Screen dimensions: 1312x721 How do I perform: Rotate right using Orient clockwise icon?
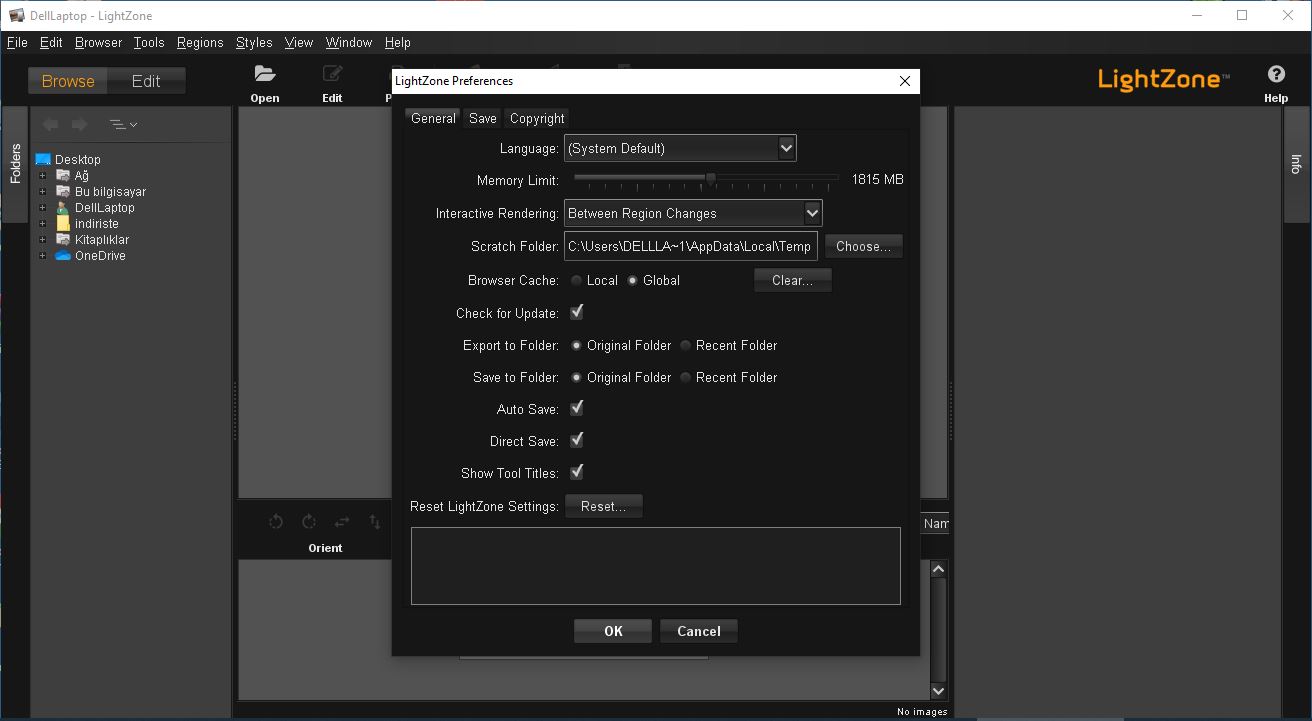309,521
